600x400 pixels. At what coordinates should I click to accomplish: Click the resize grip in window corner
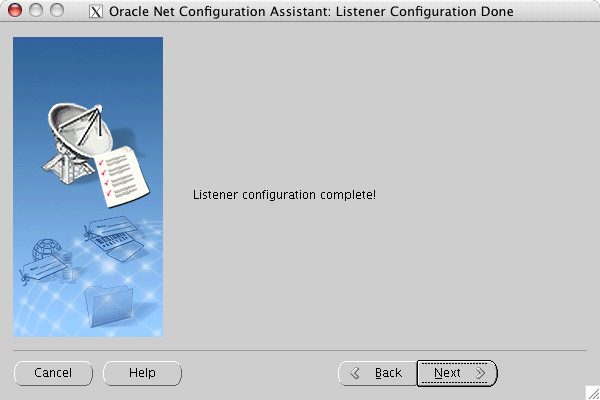(x=591, y=391)
